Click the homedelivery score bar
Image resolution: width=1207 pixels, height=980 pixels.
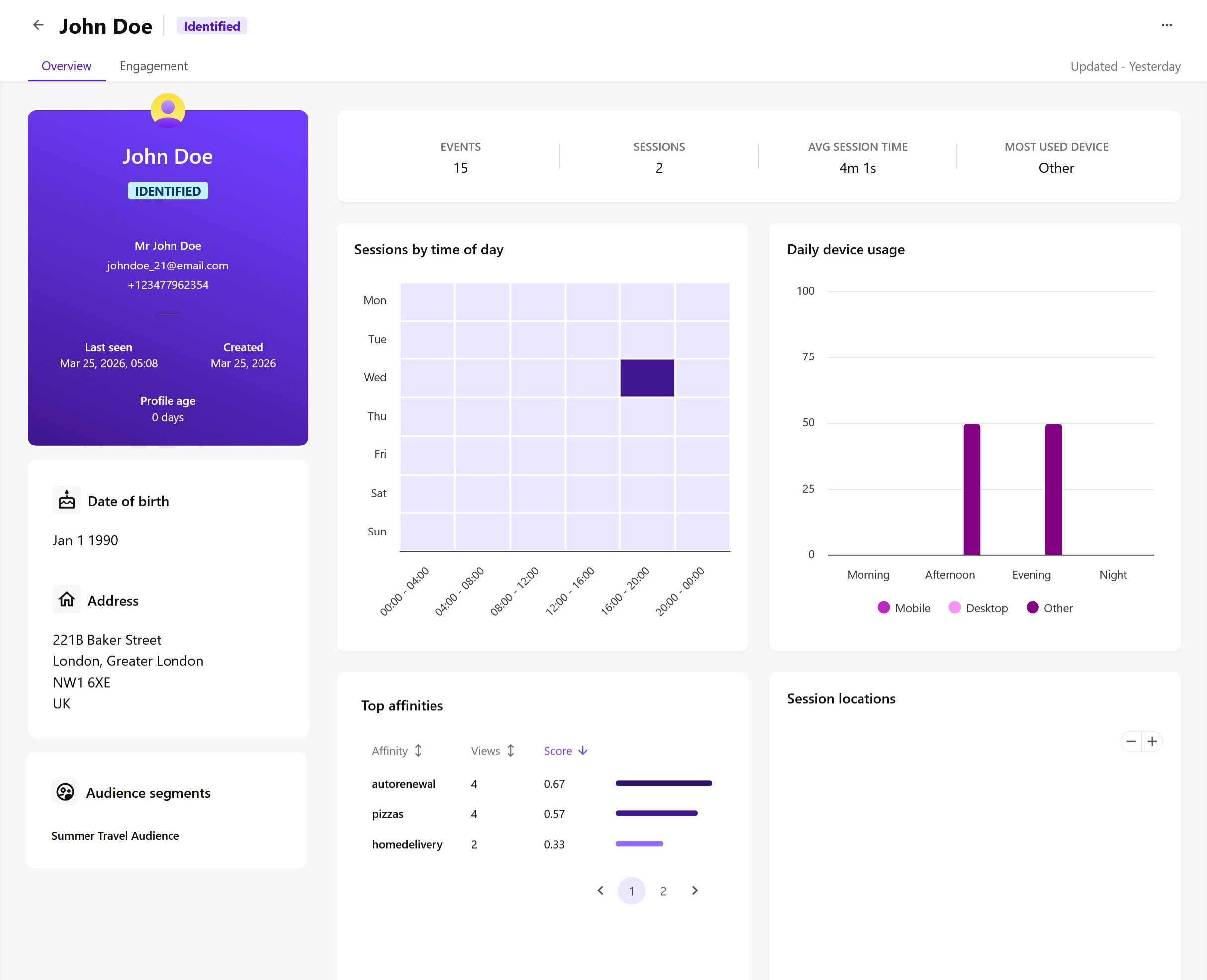coord(639,843)
